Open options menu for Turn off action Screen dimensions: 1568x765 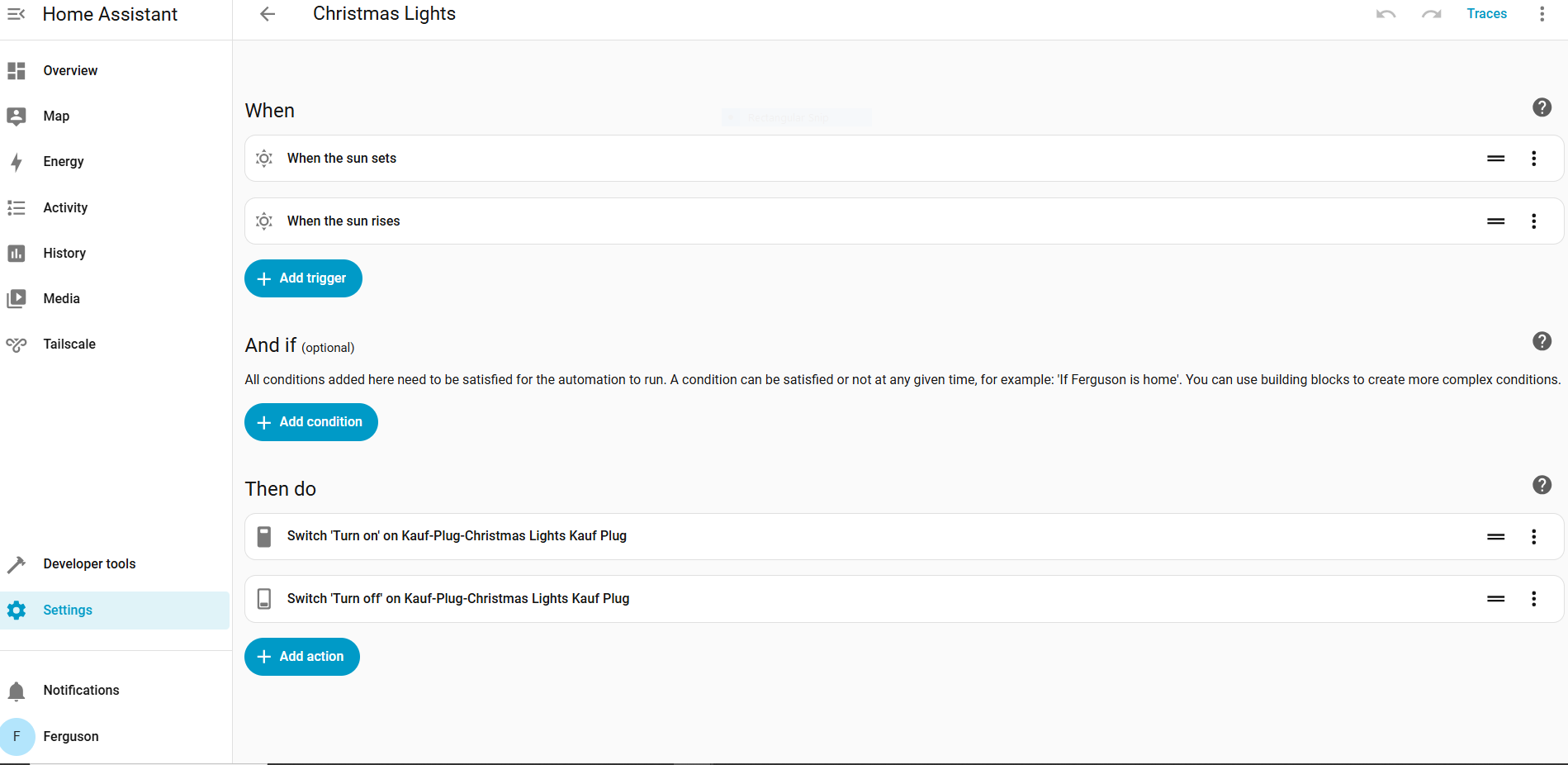[x=1533, y=599]
